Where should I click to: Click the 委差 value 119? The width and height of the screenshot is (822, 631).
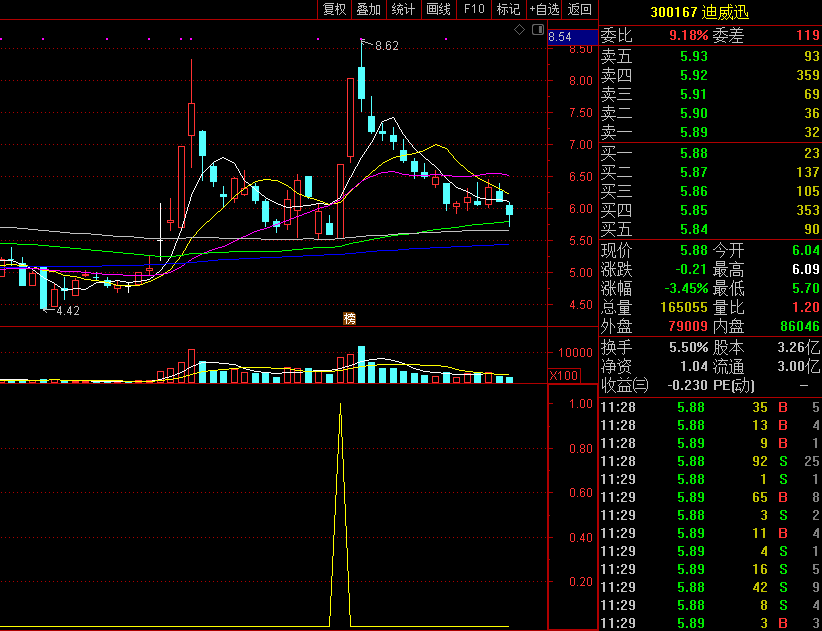click(807, 36)
